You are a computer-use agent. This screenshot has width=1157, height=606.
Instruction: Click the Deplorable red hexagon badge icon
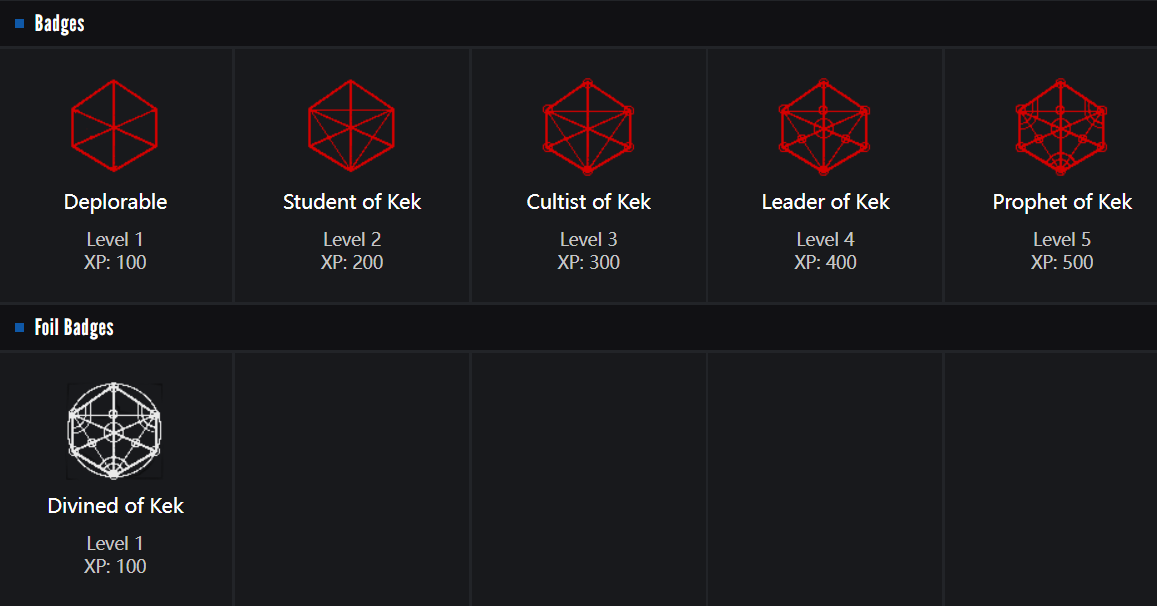click(x=115, y=127)
